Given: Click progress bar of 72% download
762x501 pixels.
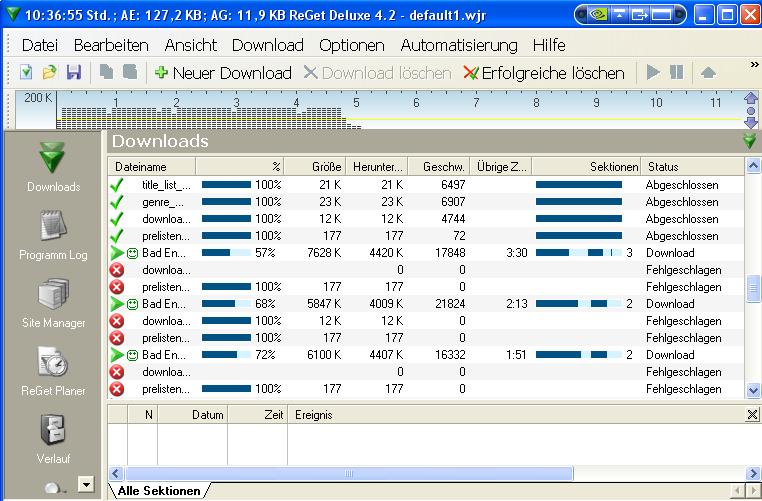Looking at the screenshot, I should click(226, 355).
